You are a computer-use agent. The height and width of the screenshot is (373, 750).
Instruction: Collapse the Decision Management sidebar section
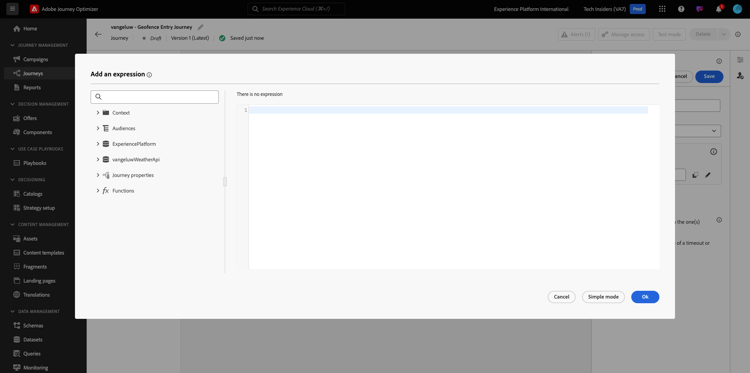(13, 104)
